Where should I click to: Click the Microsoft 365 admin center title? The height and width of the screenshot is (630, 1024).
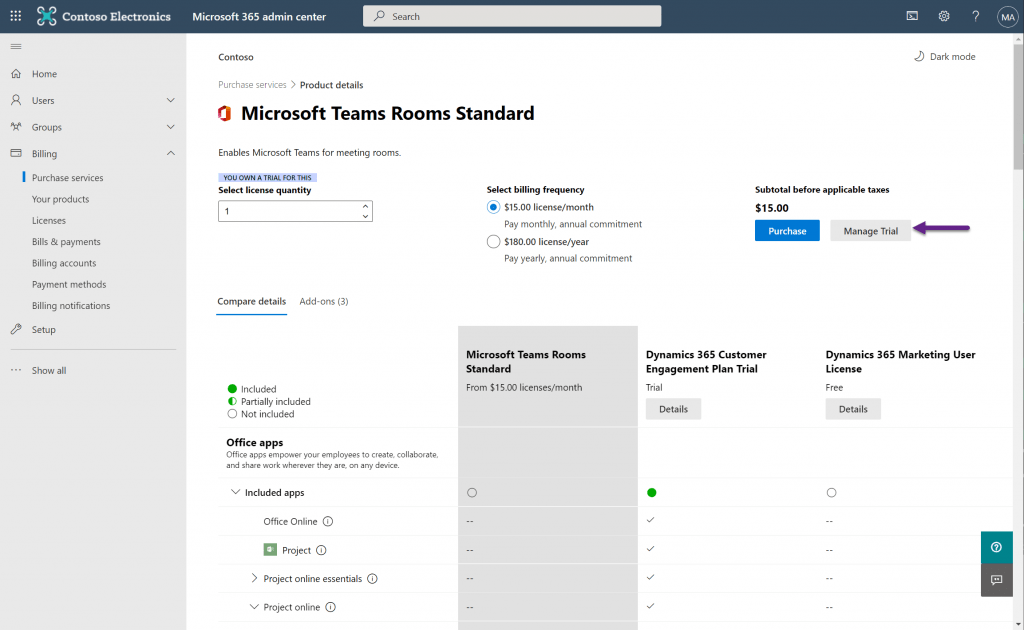point(259,16)
